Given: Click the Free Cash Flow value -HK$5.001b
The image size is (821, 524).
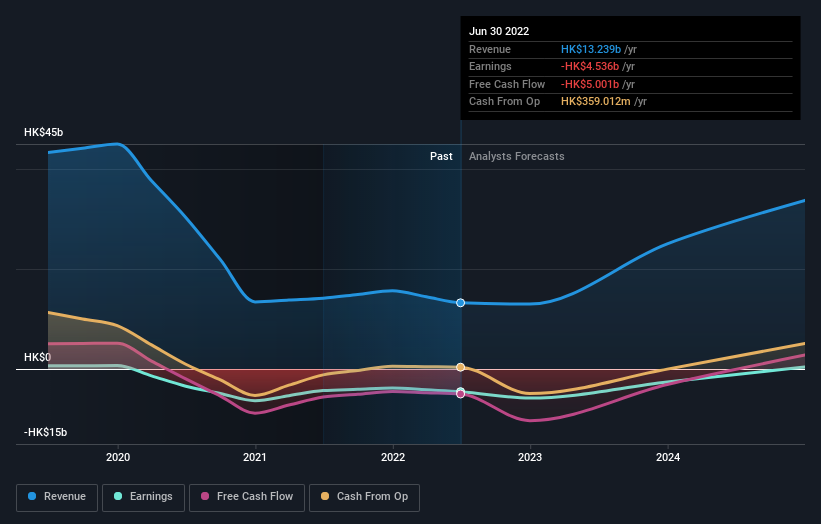Looking at the screenshot, I should coord(590,84).
